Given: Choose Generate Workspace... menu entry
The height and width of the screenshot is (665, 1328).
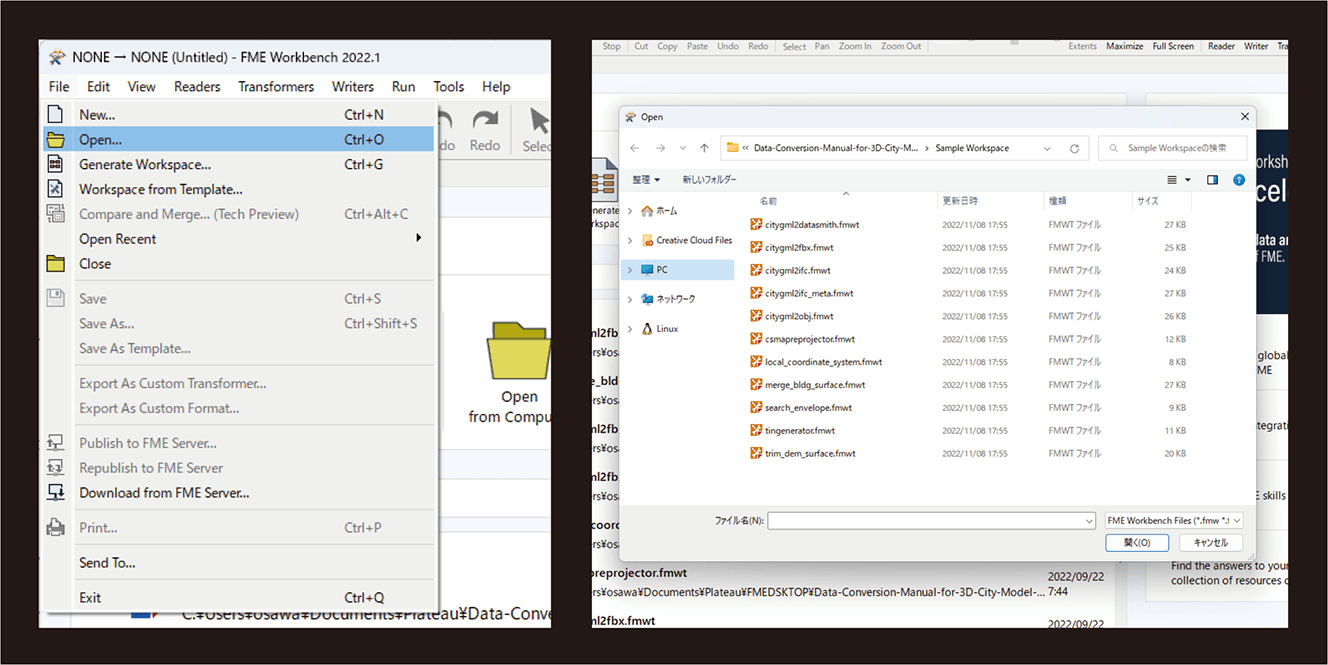Looking at the screenshot, I should point(240,165).
